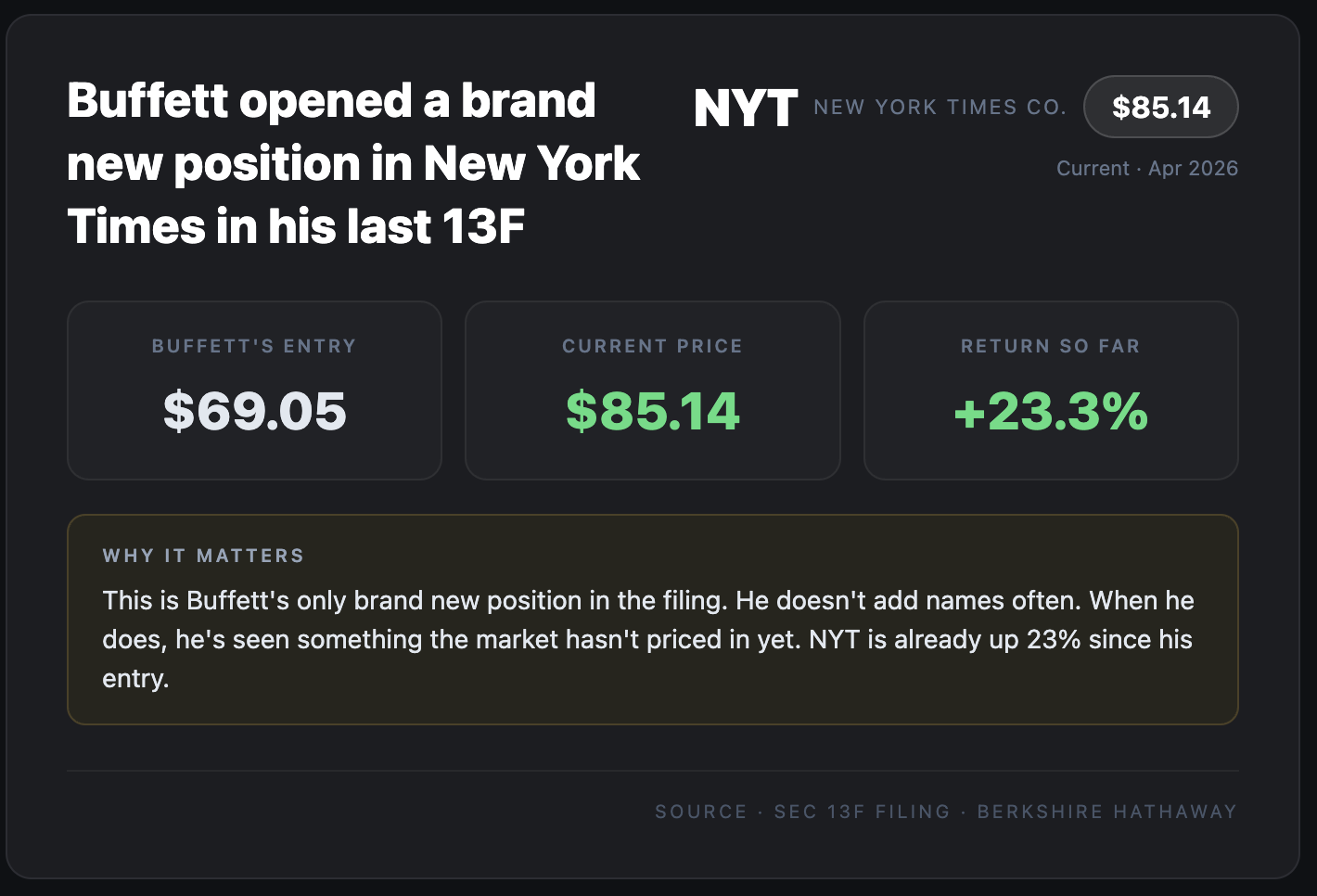The width and height of the screenshot is (1317, 896).
Task: Select the CURRENT PRICE card label
Action: click(652, 346)
